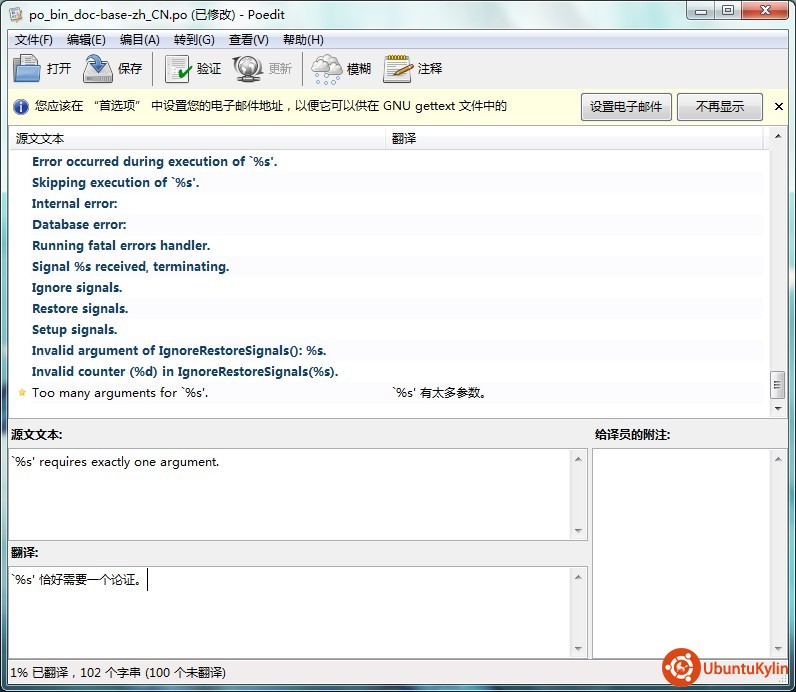The height and width of the screenshot is (692, 796).
Task: Open the File (文件) menu
Action: click(34, 40)
